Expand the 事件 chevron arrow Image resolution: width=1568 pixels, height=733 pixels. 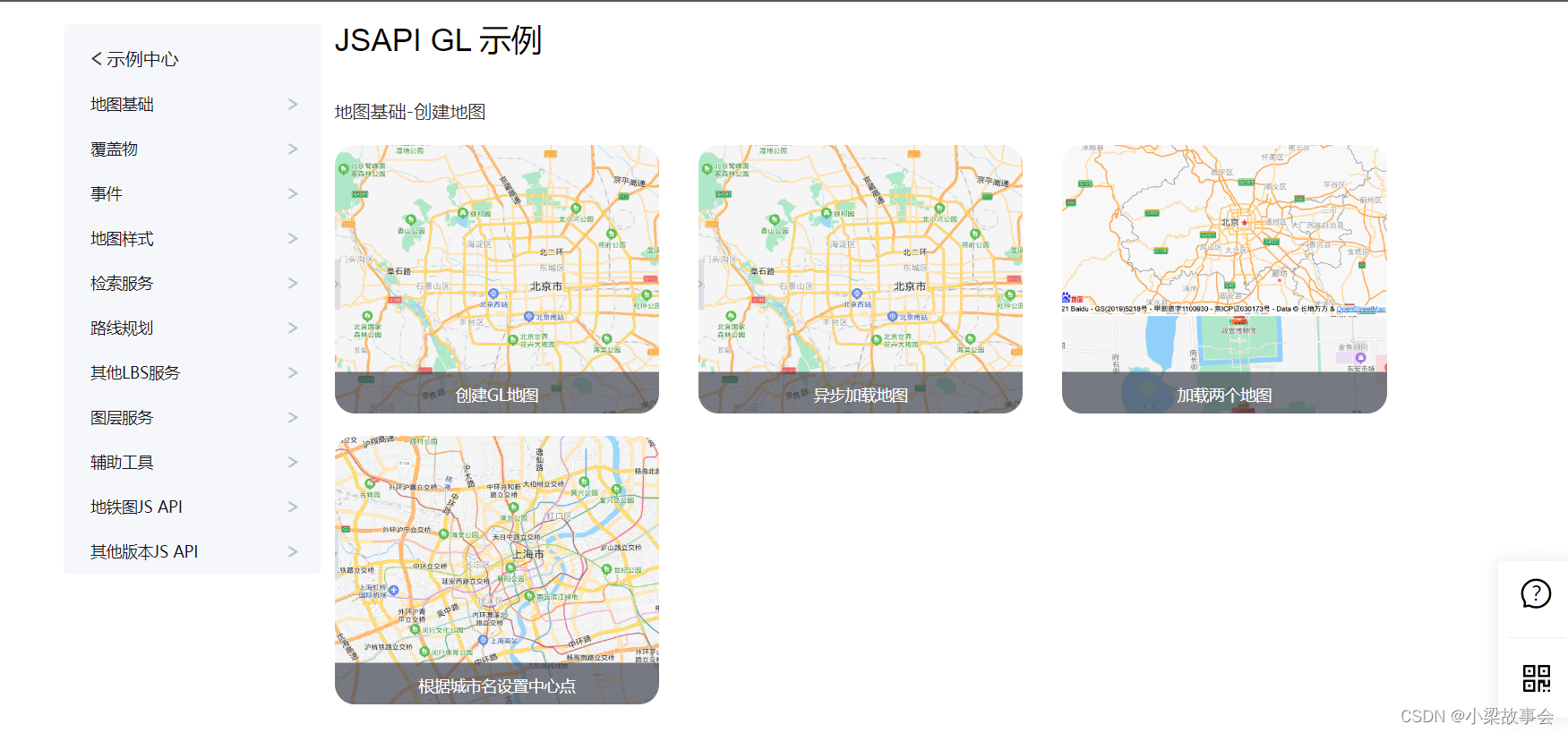click(x=293, y=194)
